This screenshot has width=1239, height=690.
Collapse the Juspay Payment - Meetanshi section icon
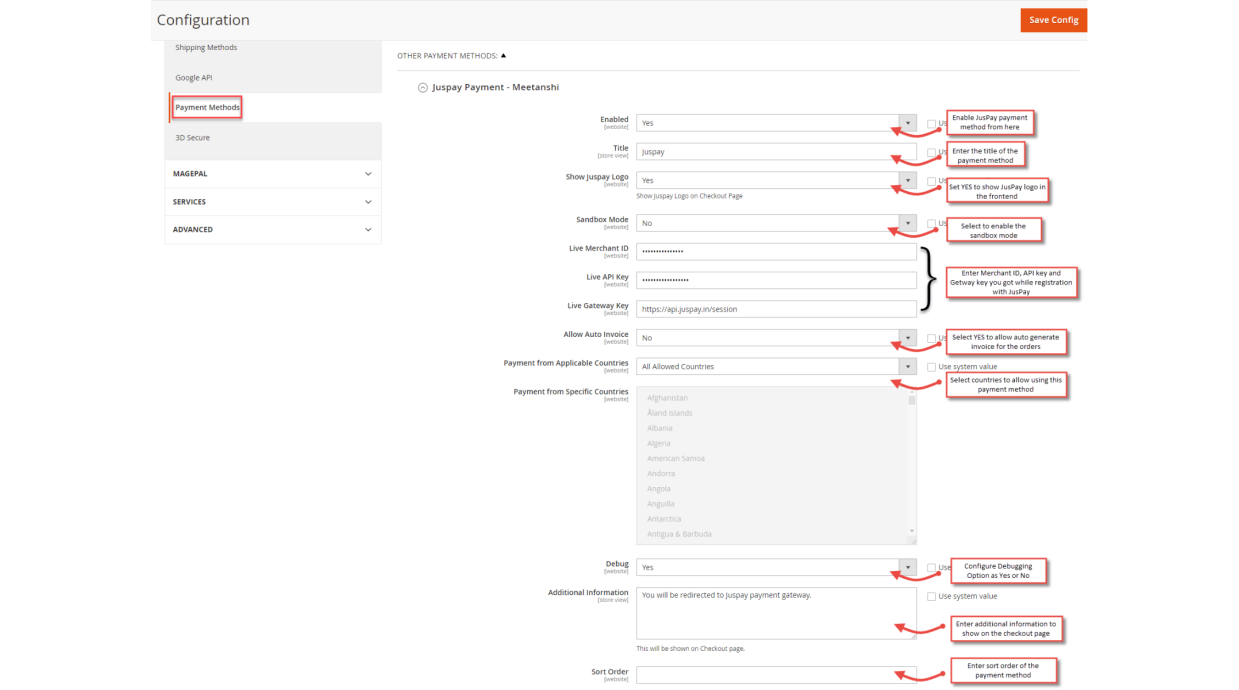[423, 88]
